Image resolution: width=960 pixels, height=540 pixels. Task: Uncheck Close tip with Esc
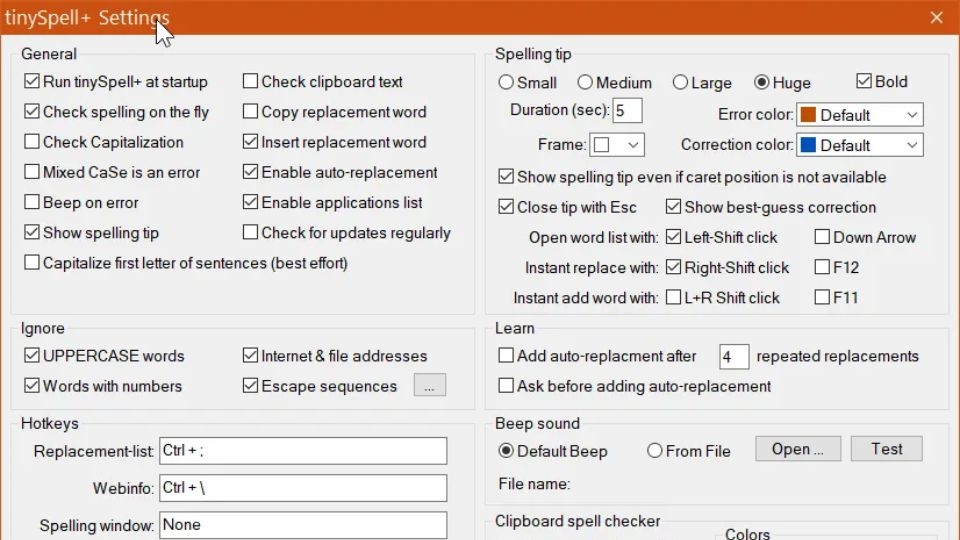click(506, 206)
